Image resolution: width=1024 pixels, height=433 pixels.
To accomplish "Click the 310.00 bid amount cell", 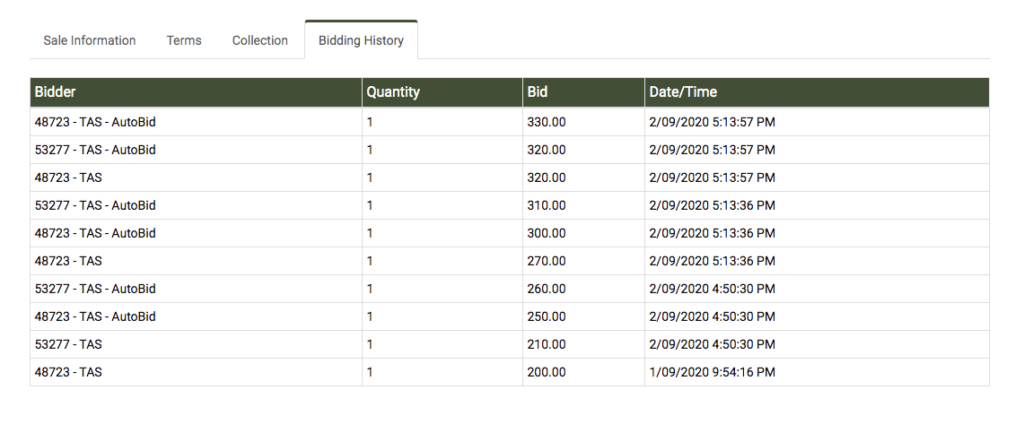I will click(x=546, y=205).
